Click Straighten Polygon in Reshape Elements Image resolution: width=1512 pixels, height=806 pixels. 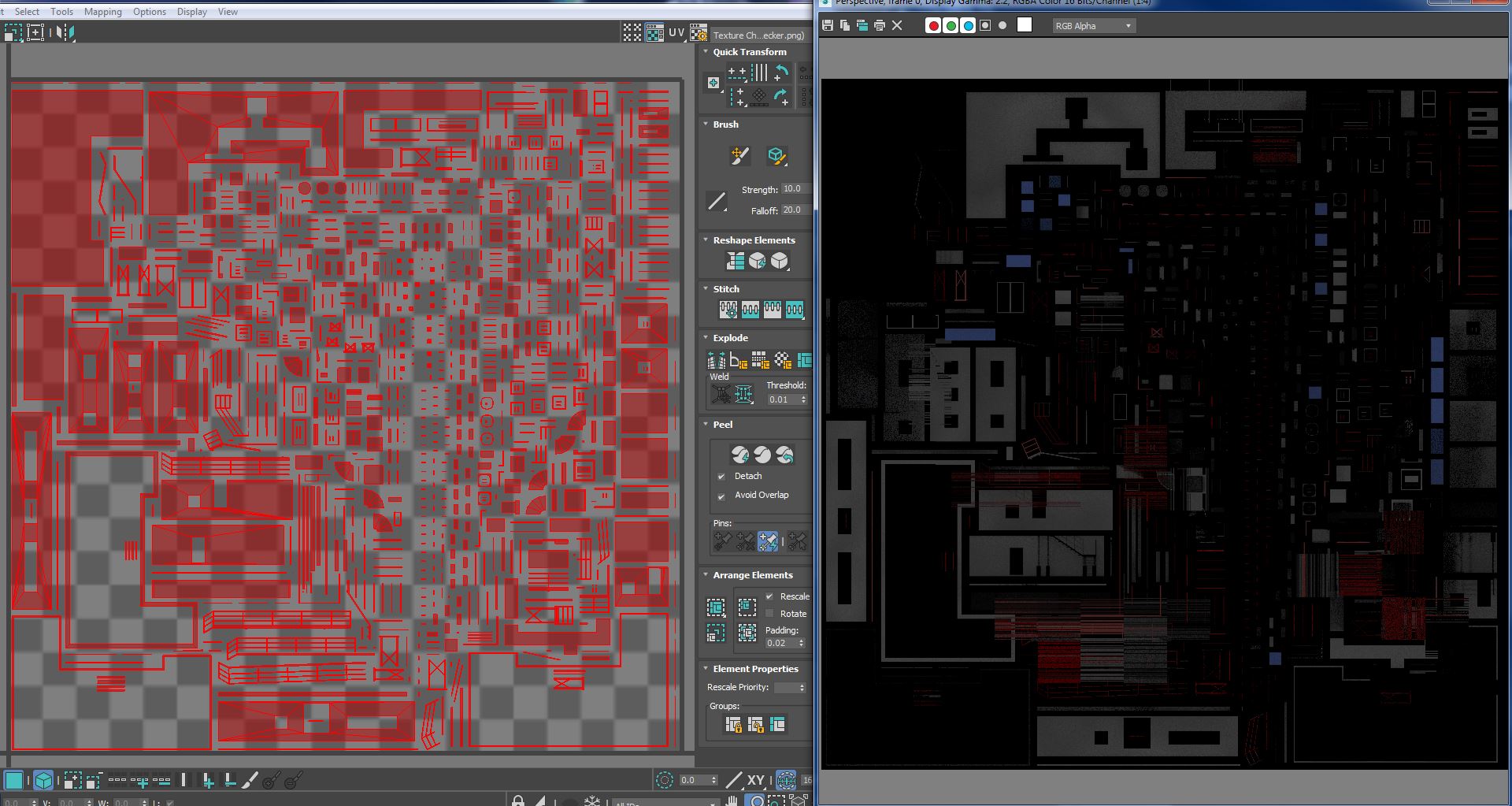coord(736,261)
